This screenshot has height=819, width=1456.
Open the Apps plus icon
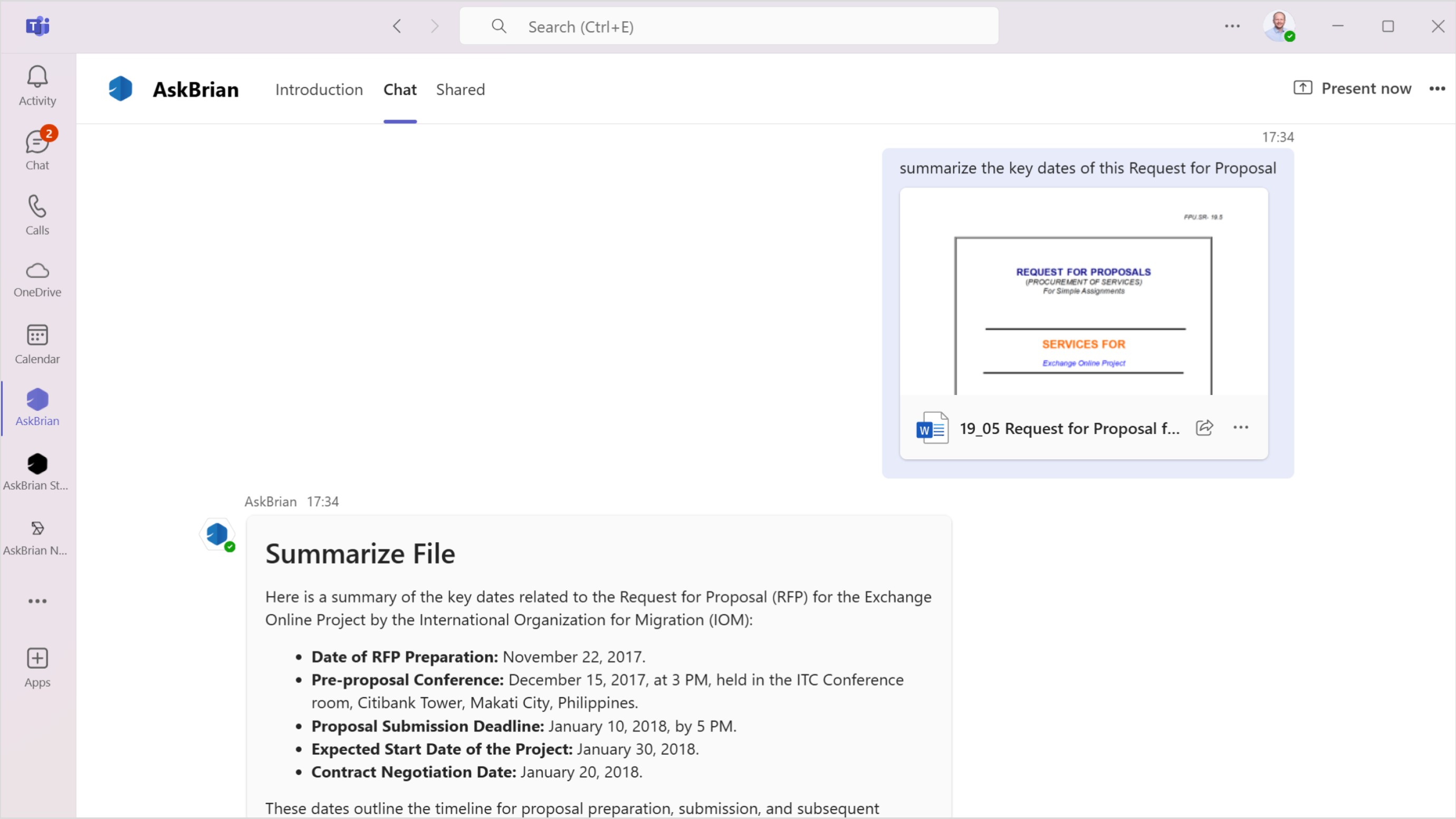[x=37, y=667]
